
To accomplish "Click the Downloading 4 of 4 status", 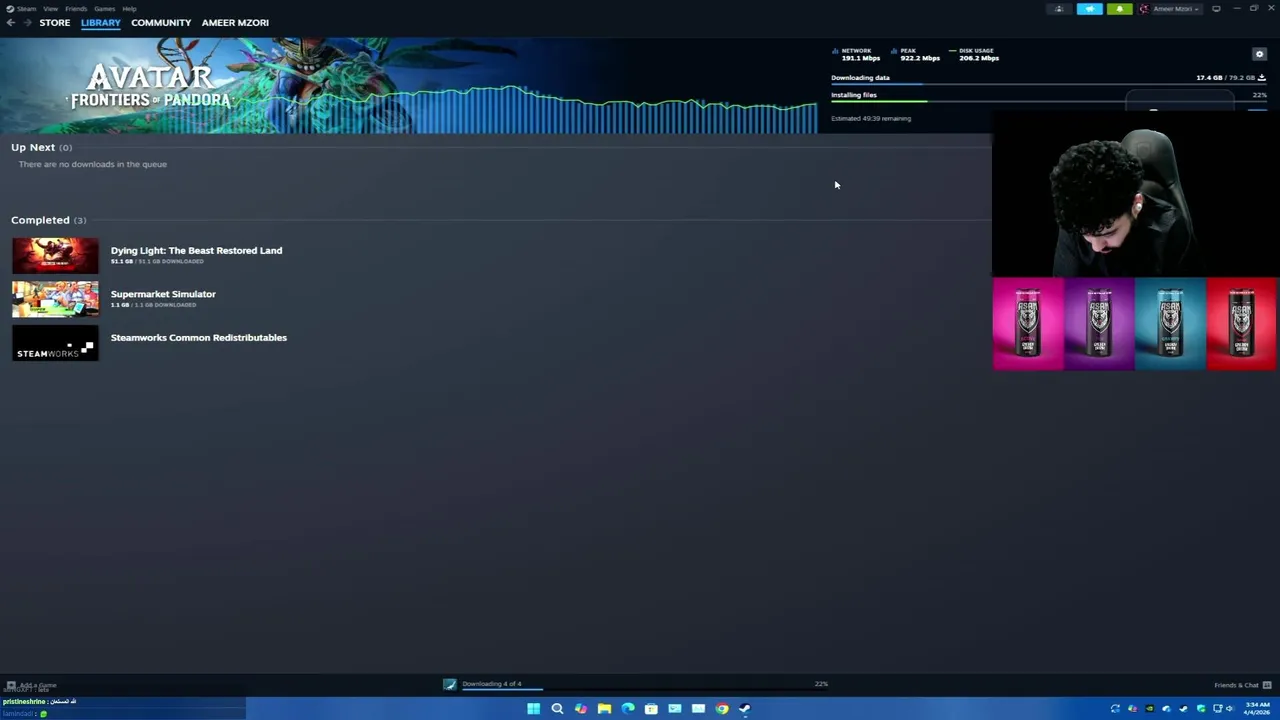I will coord(491,684).
